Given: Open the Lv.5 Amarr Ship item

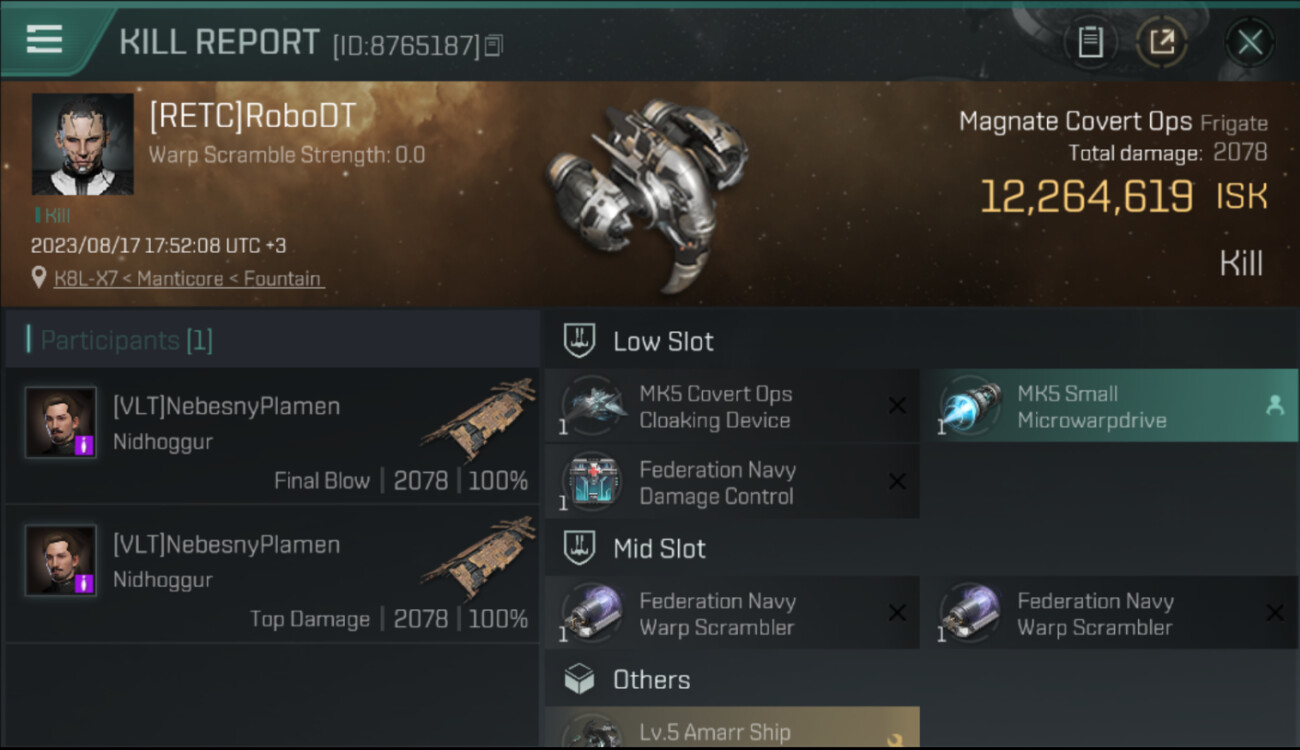Looking at the screenshot, I should [732, 728].
